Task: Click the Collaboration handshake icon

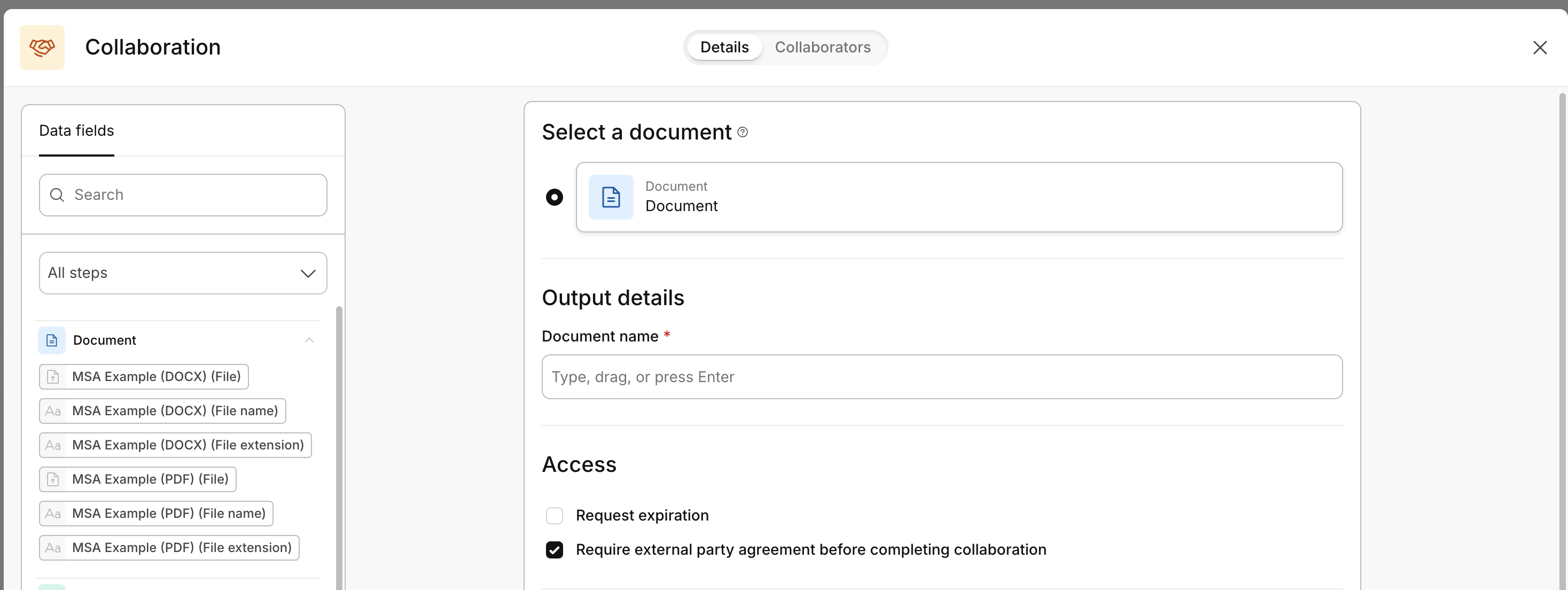Action: pos(42,48)
